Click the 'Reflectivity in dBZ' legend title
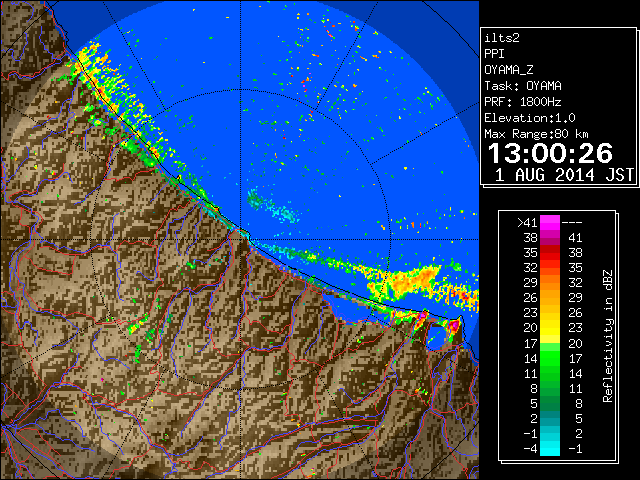The image size is (640, 480). 607,336
